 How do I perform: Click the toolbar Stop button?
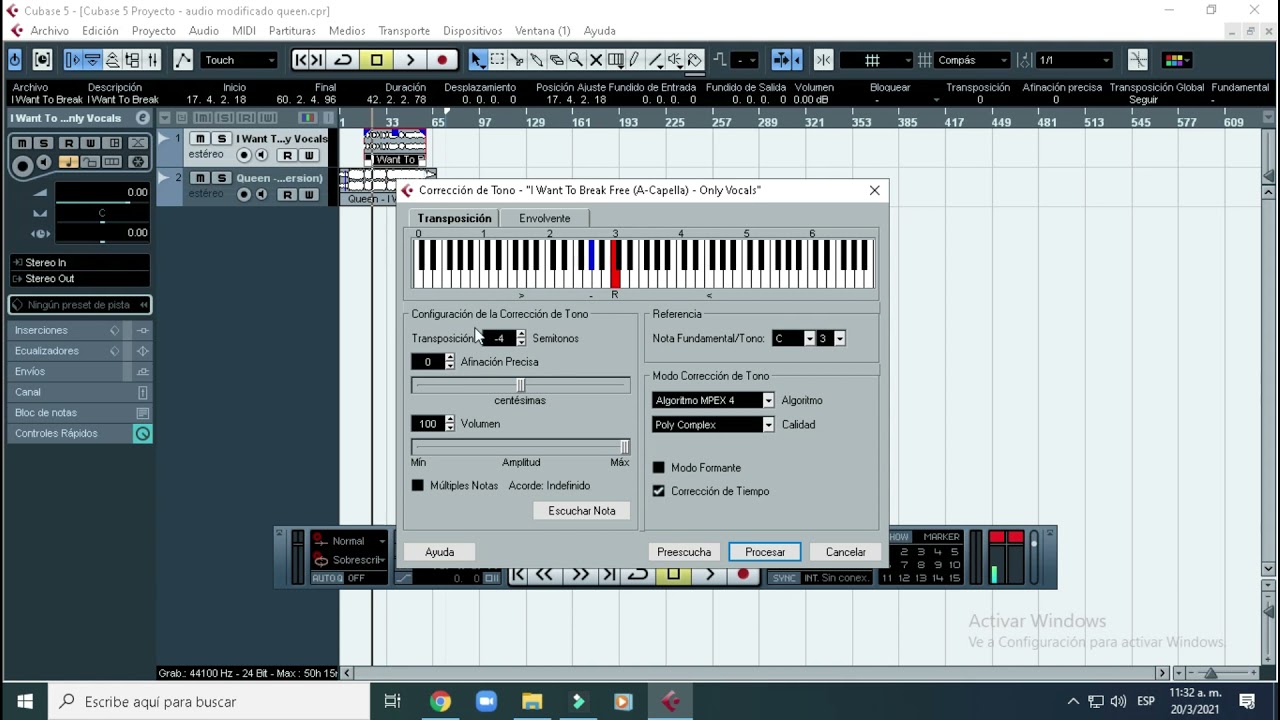point(376,60)
